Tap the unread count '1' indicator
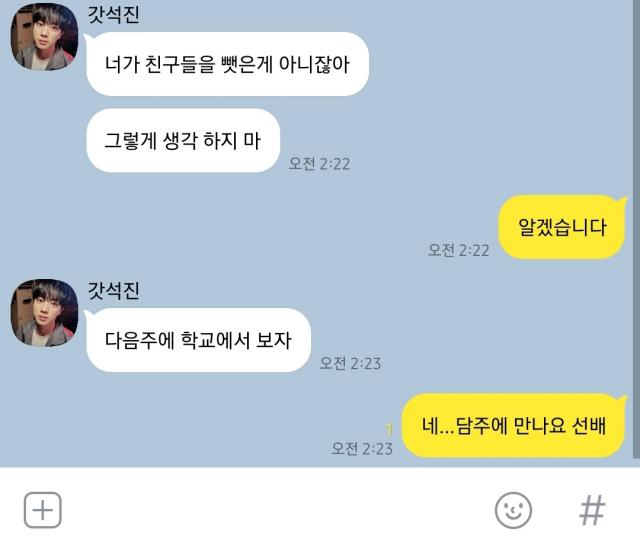This screenshot has height=551, width=640. 389,430
